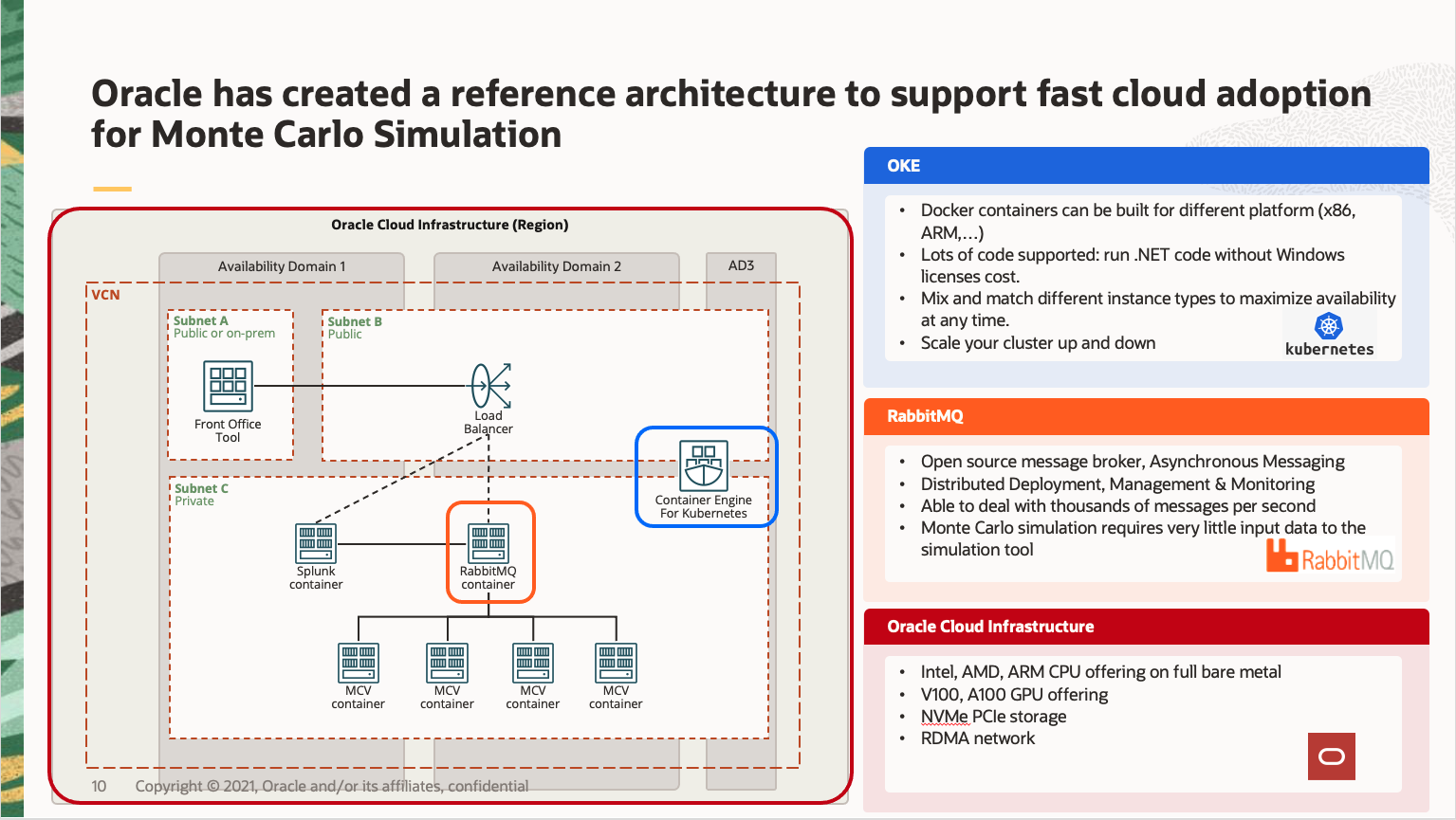Image resolution: width=1456 pixels, height=820 pixels.
Task: Click the "Private" text under Subnet C
Action: tap(194, 501)
